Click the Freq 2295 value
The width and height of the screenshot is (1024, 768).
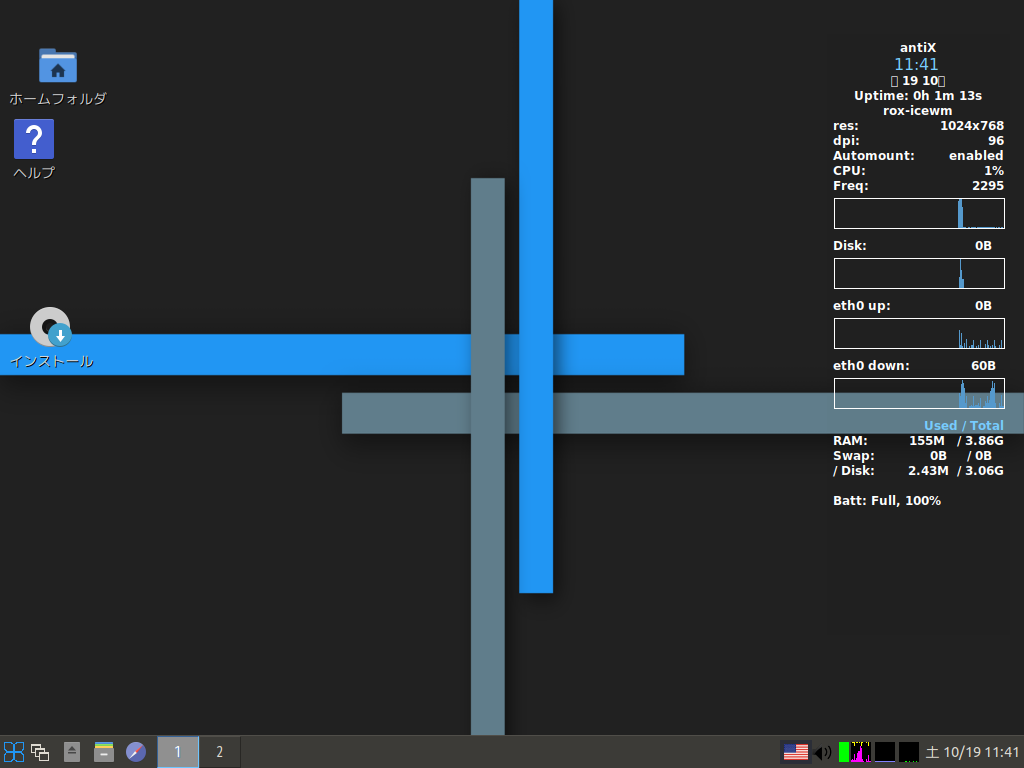987,185
